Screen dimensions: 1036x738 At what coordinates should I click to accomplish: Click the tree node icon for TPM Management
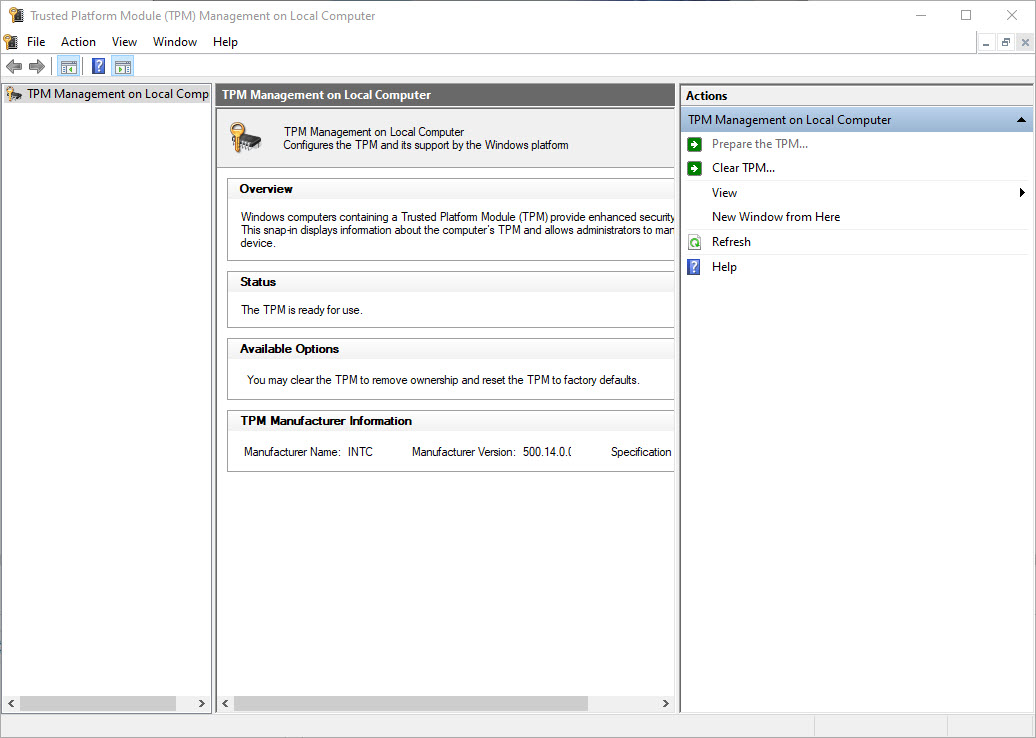pyautogui.click(x=14, y=94)
